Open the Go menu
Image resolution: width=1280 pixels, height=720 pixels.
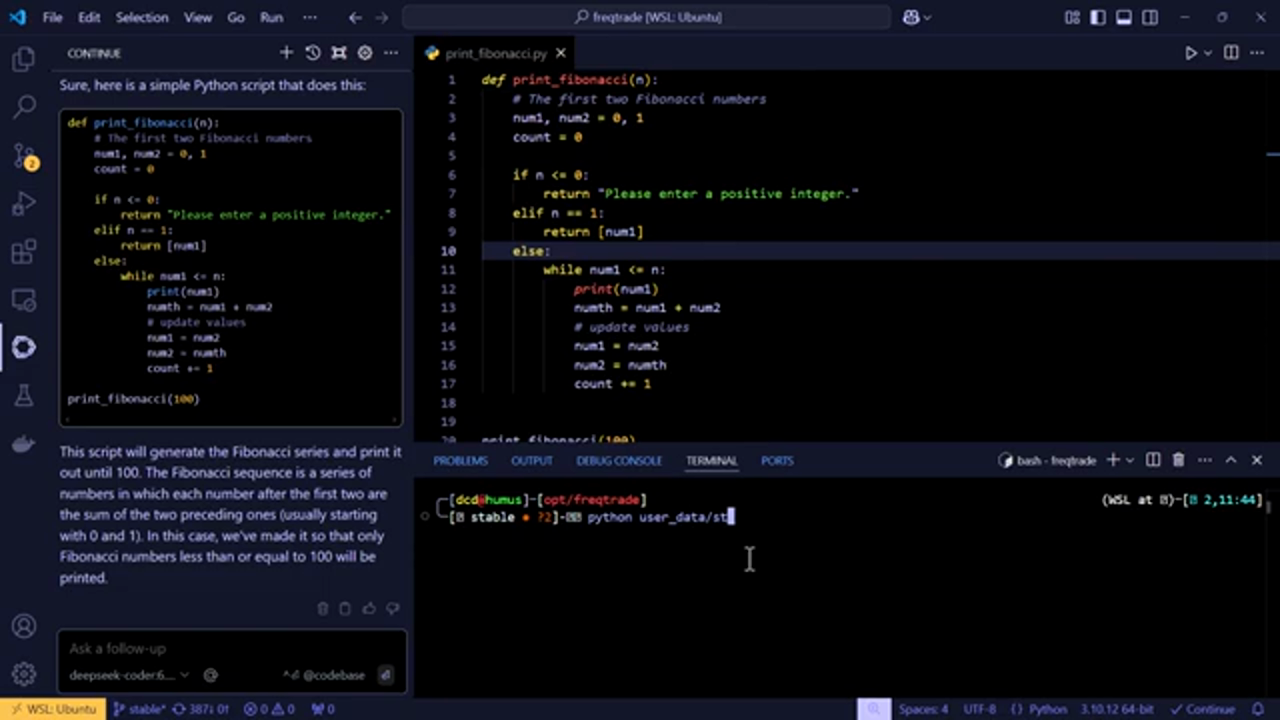pyautogui.click(x=236, y=17)
